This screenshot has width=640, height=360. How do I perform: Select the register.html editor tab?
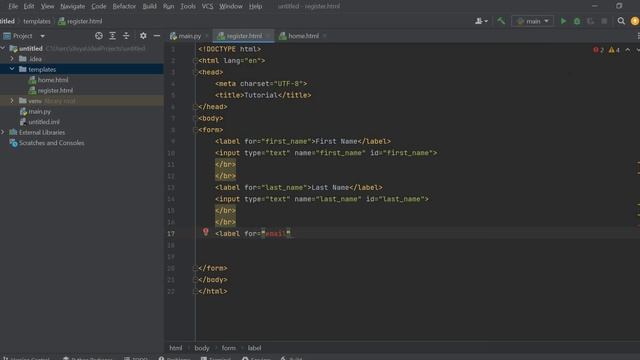tap(244, 36)
